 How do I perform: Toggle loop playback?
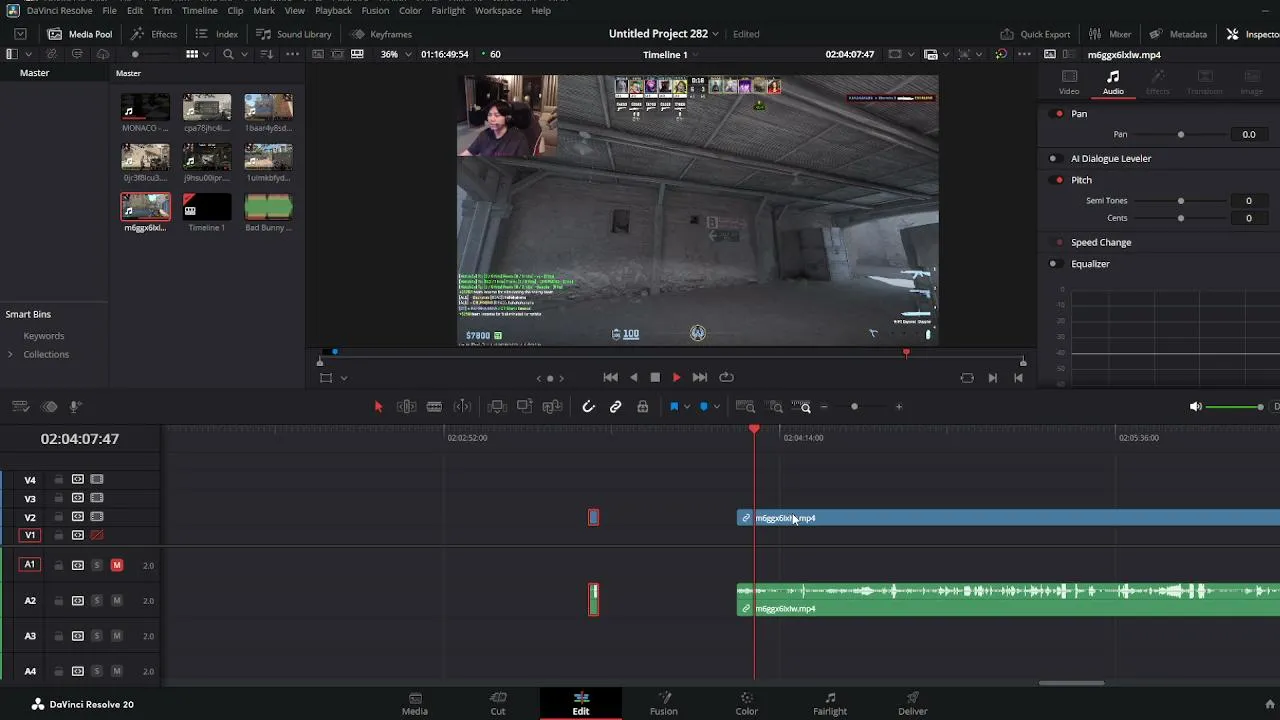pos(727,377)
